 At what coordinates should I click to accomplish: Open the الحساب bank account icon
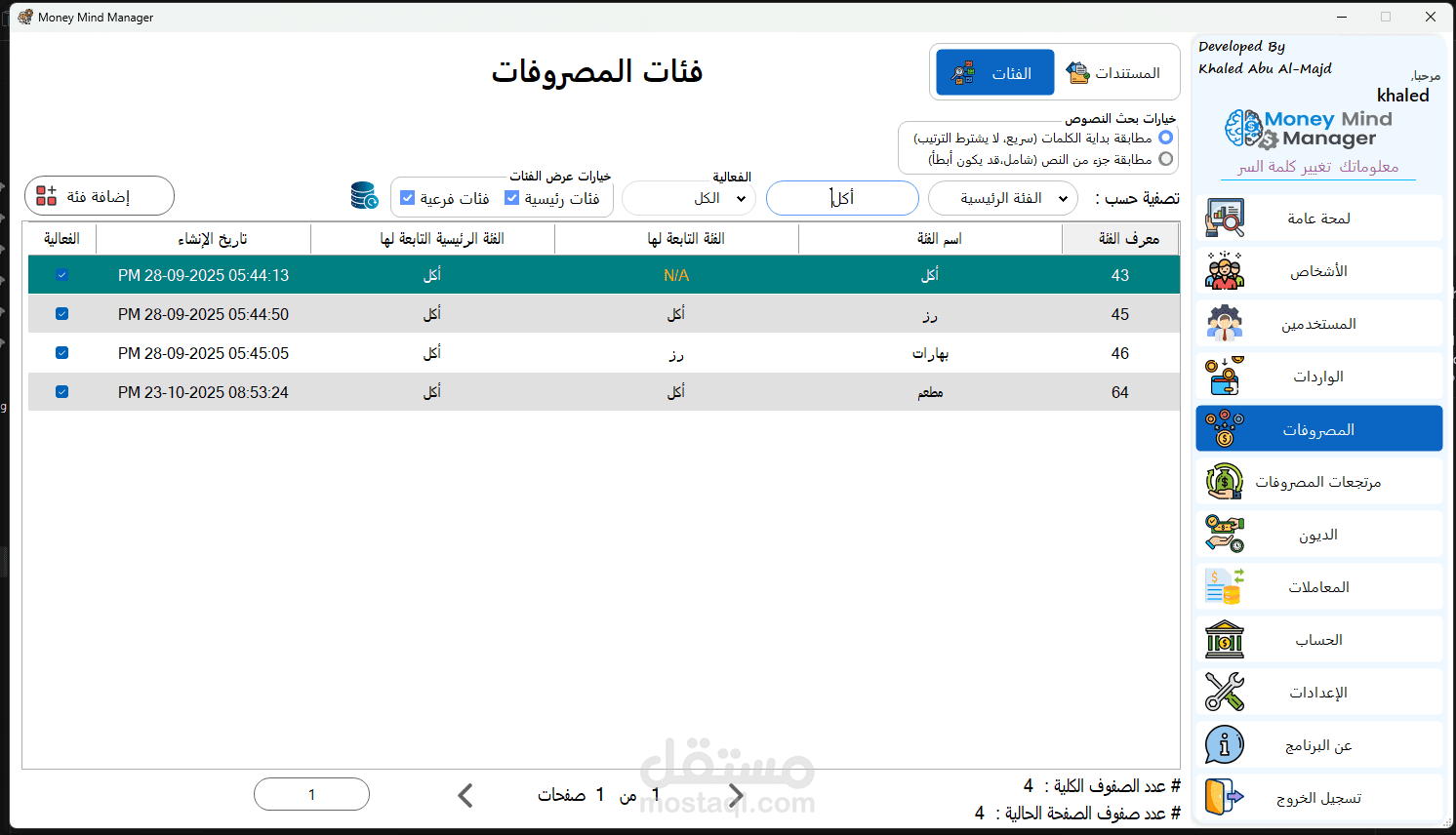(x=1225, y=639)
